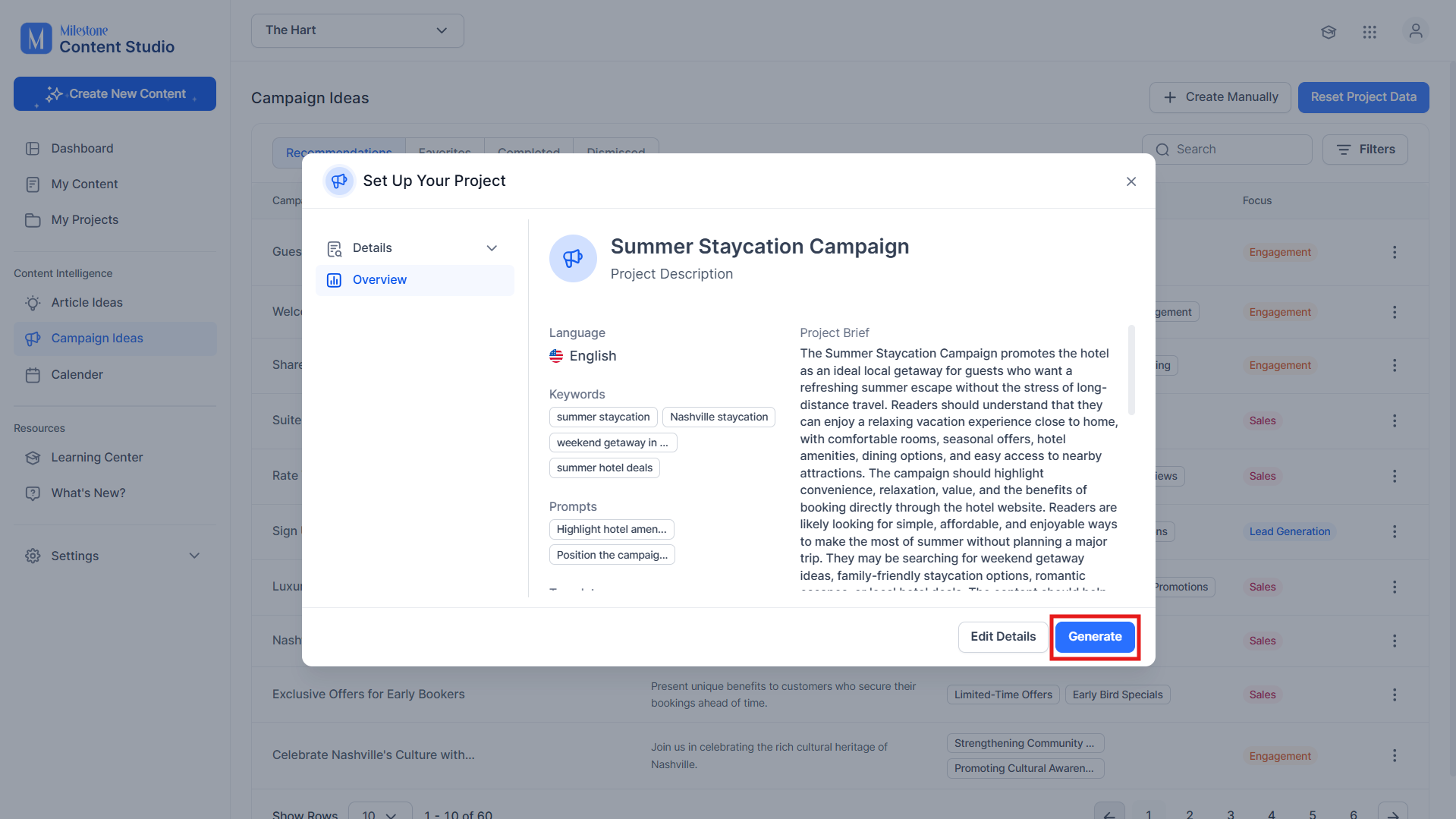
Task: Switch to the Dismissed tab
Action: [616, 153]
